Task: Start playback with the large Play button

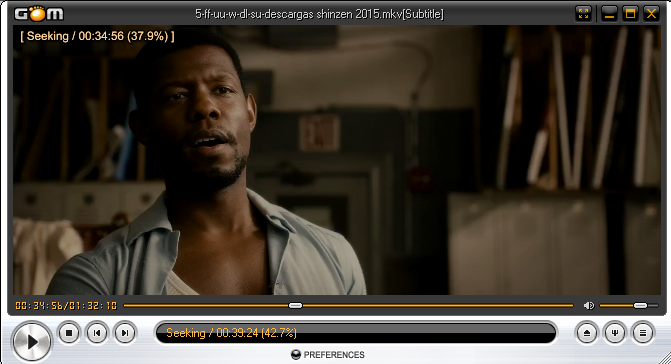Action: point(32,341)
